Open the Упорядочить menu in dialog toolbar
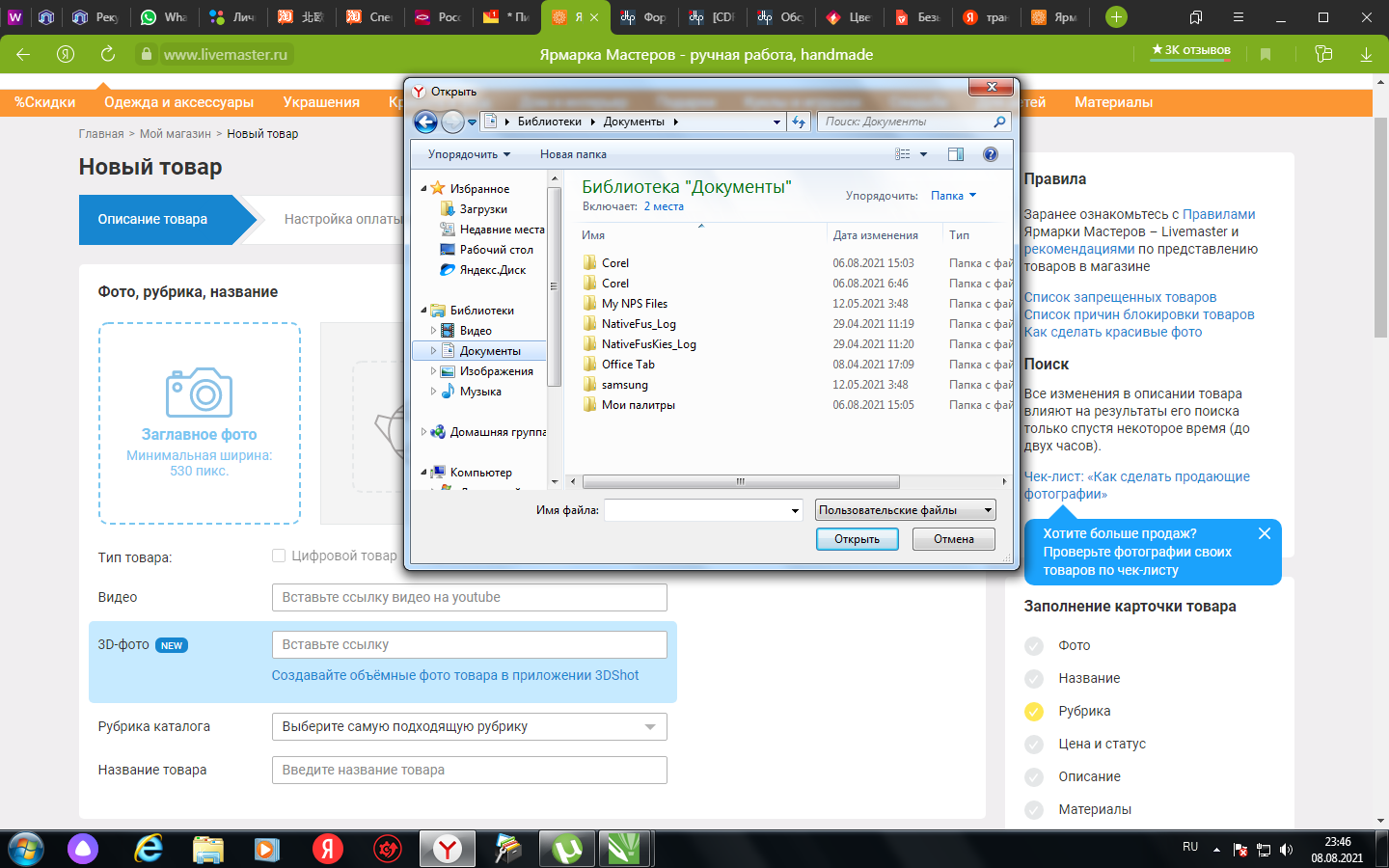 (x=469, y=154)
